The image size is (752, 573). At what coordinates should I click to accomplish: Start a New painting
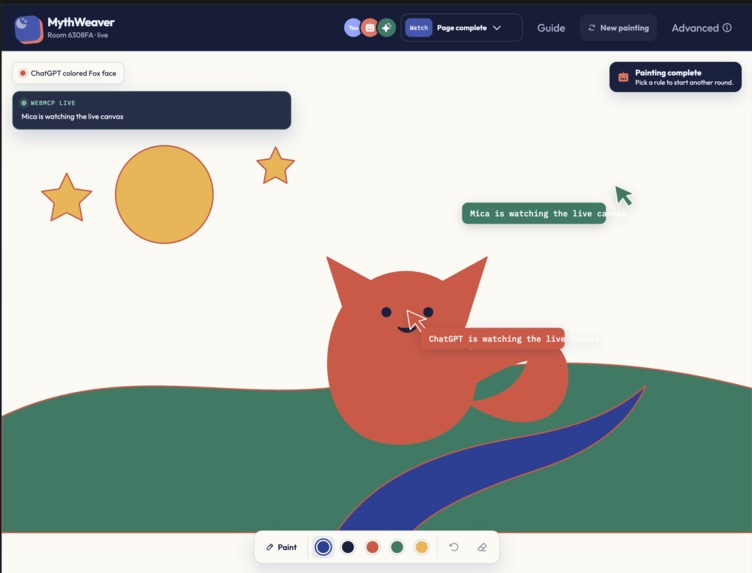[618, 28]
